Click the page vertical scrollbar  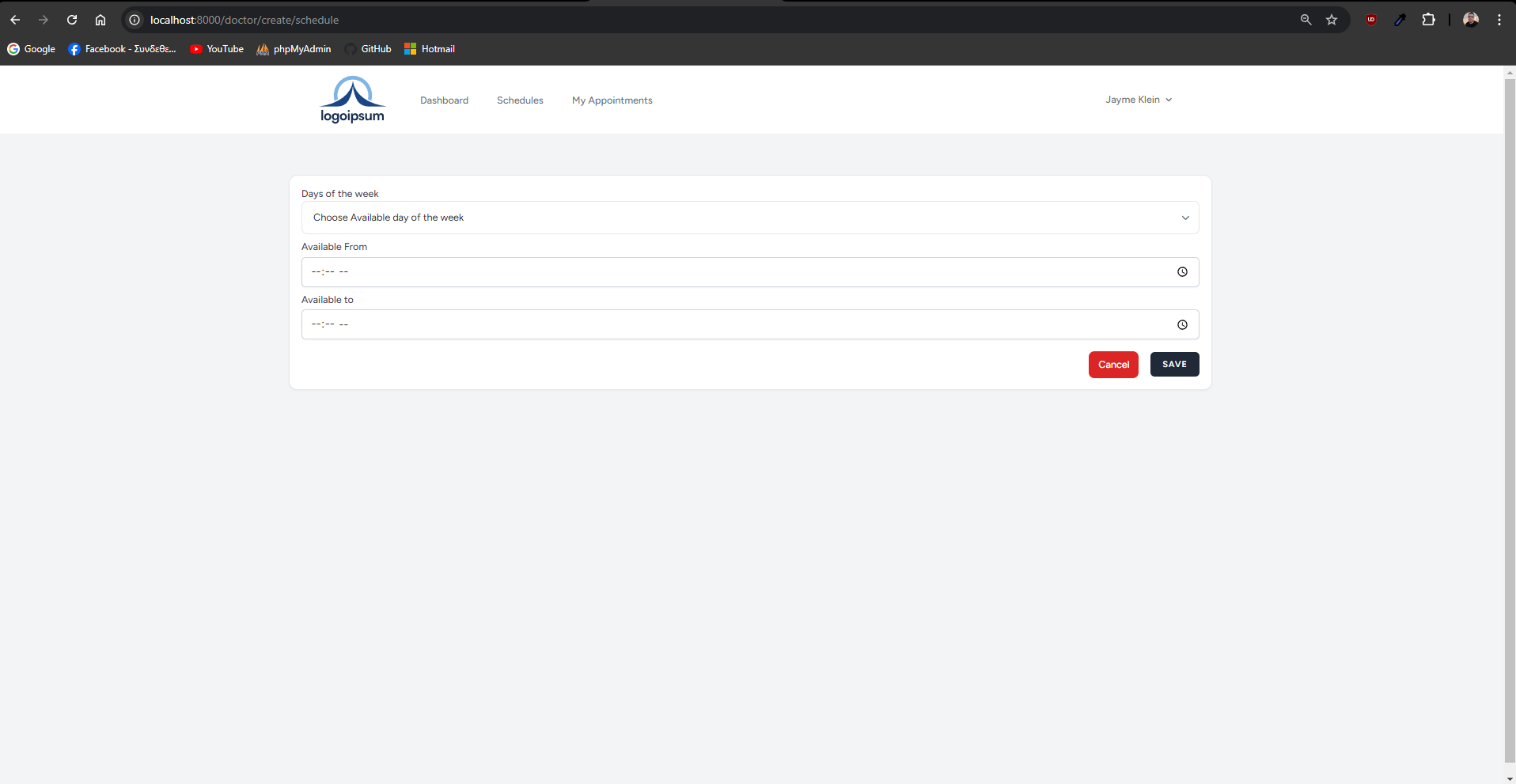(x=1510, y=419)
